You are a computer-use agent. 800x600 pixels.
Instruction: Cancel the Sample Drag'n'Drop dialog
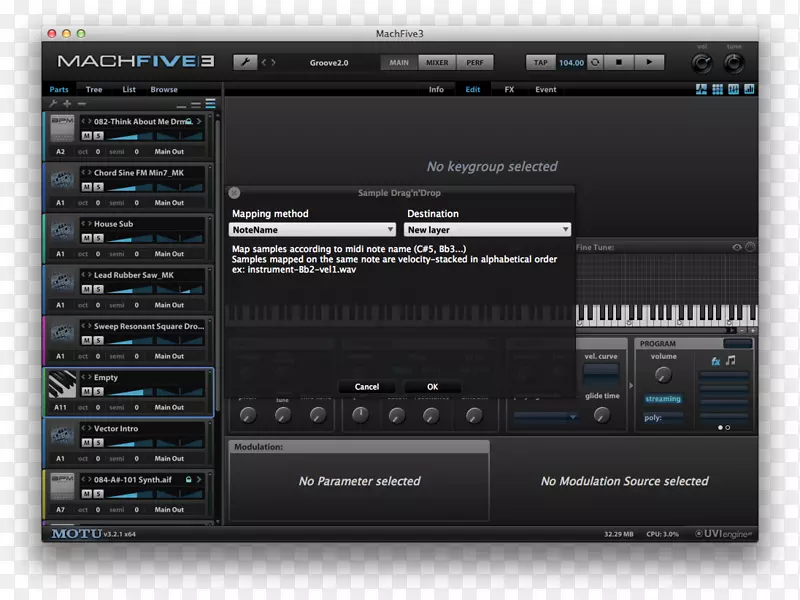tap(367, 386)
